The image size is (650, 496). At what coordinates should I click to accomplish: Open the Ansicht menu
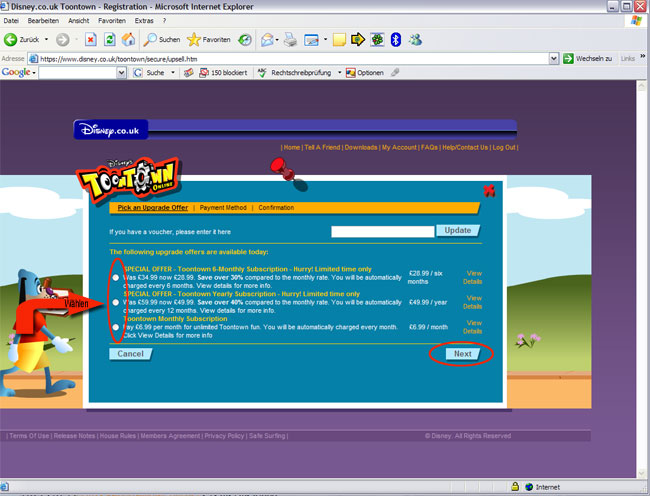click(79, 21)
